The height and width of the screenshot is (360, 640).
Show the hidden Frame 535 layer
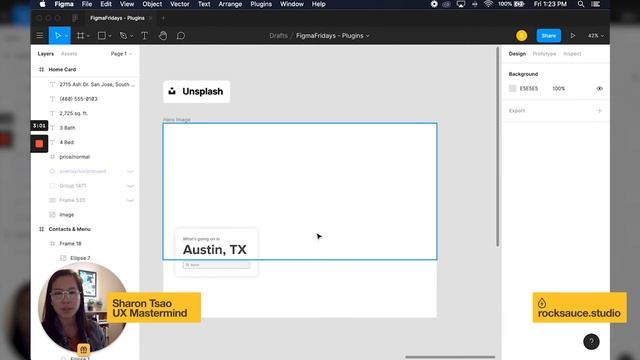130,200
